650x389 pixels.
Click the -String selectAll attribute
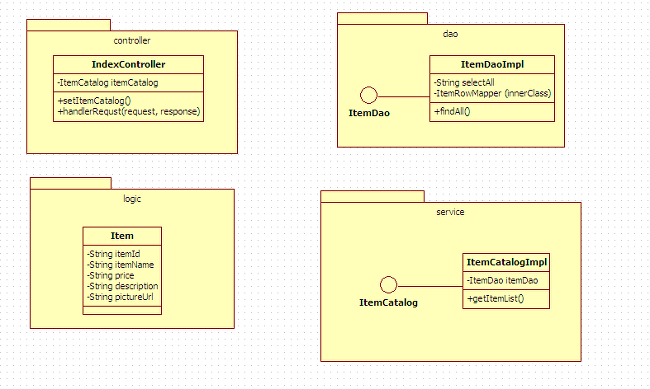(x=464, y=83)
